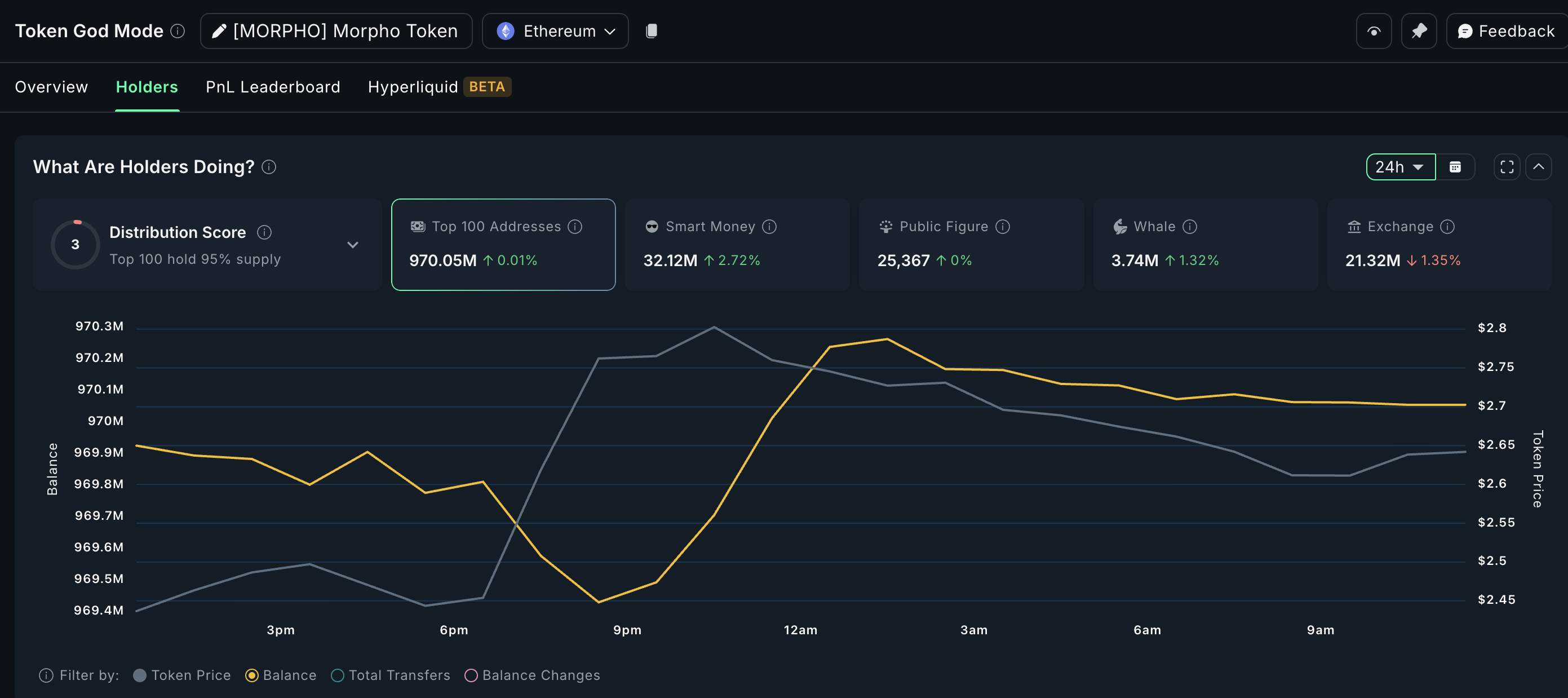Switch to the PnL Leaderboard tab
Viewport: 1568px width, 698px height.
click(273, 86)
